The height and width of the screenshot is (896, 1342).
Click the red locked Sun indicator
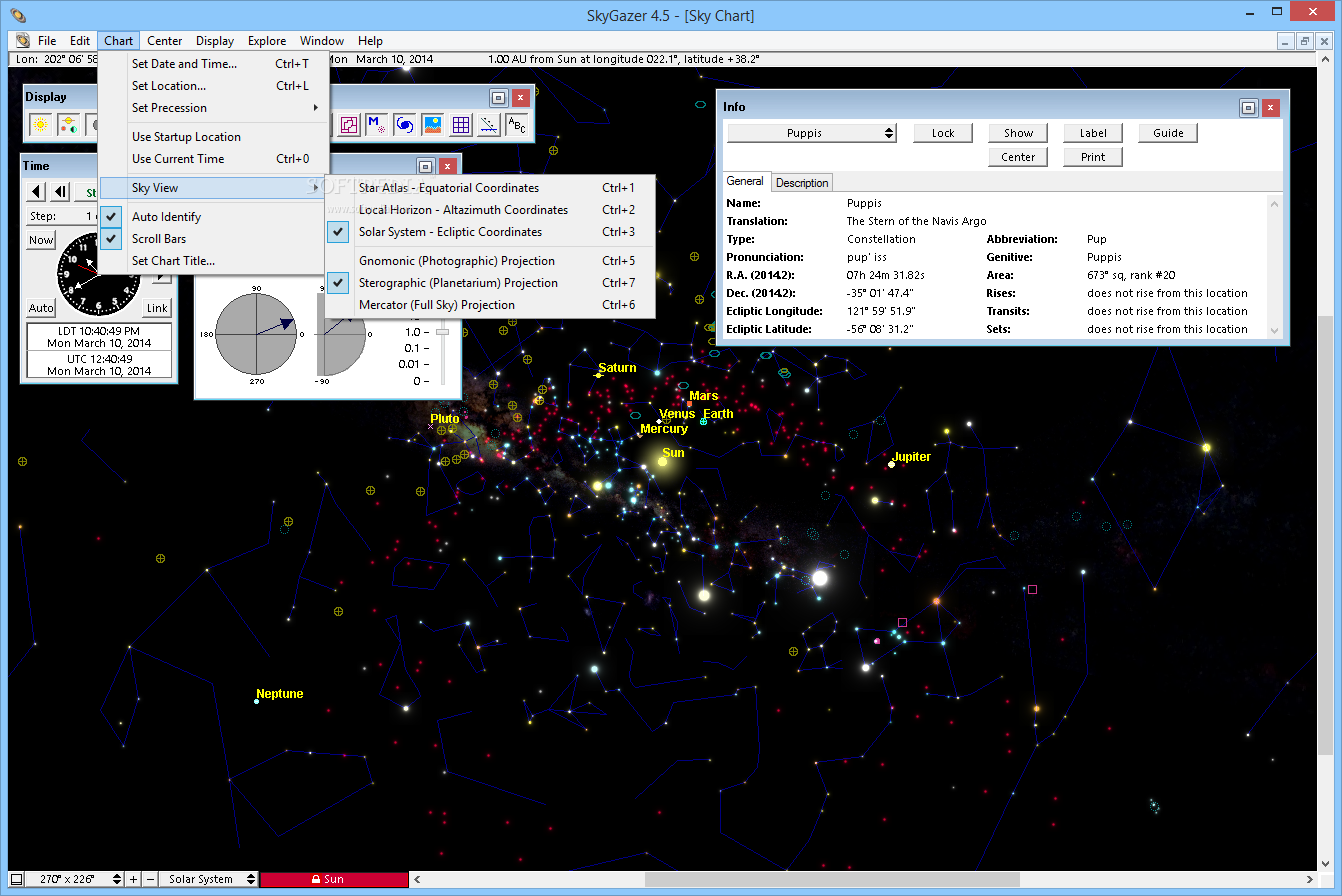coord(334,879)
